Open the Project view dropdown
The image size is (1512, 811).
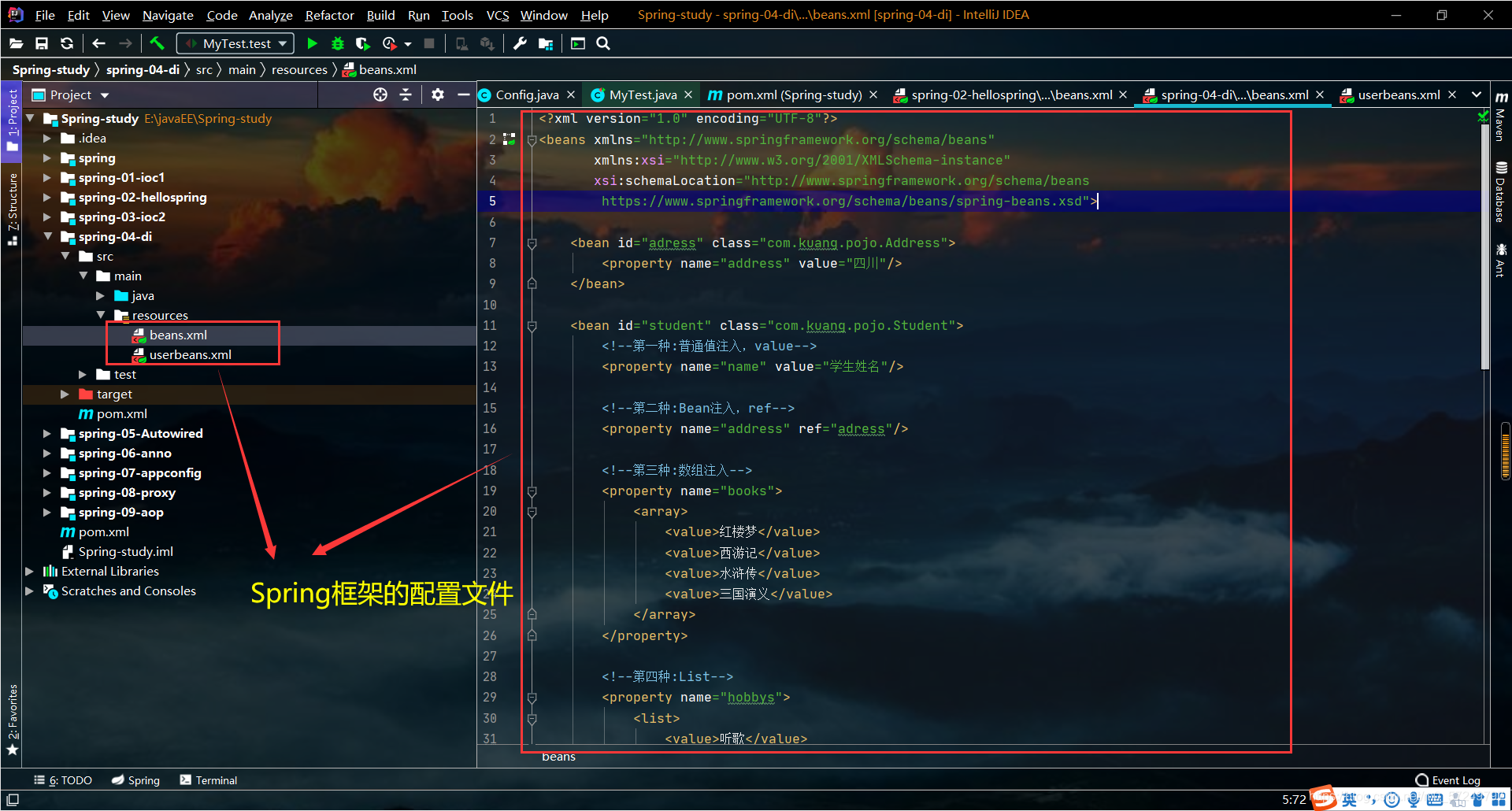click(71, 94)
